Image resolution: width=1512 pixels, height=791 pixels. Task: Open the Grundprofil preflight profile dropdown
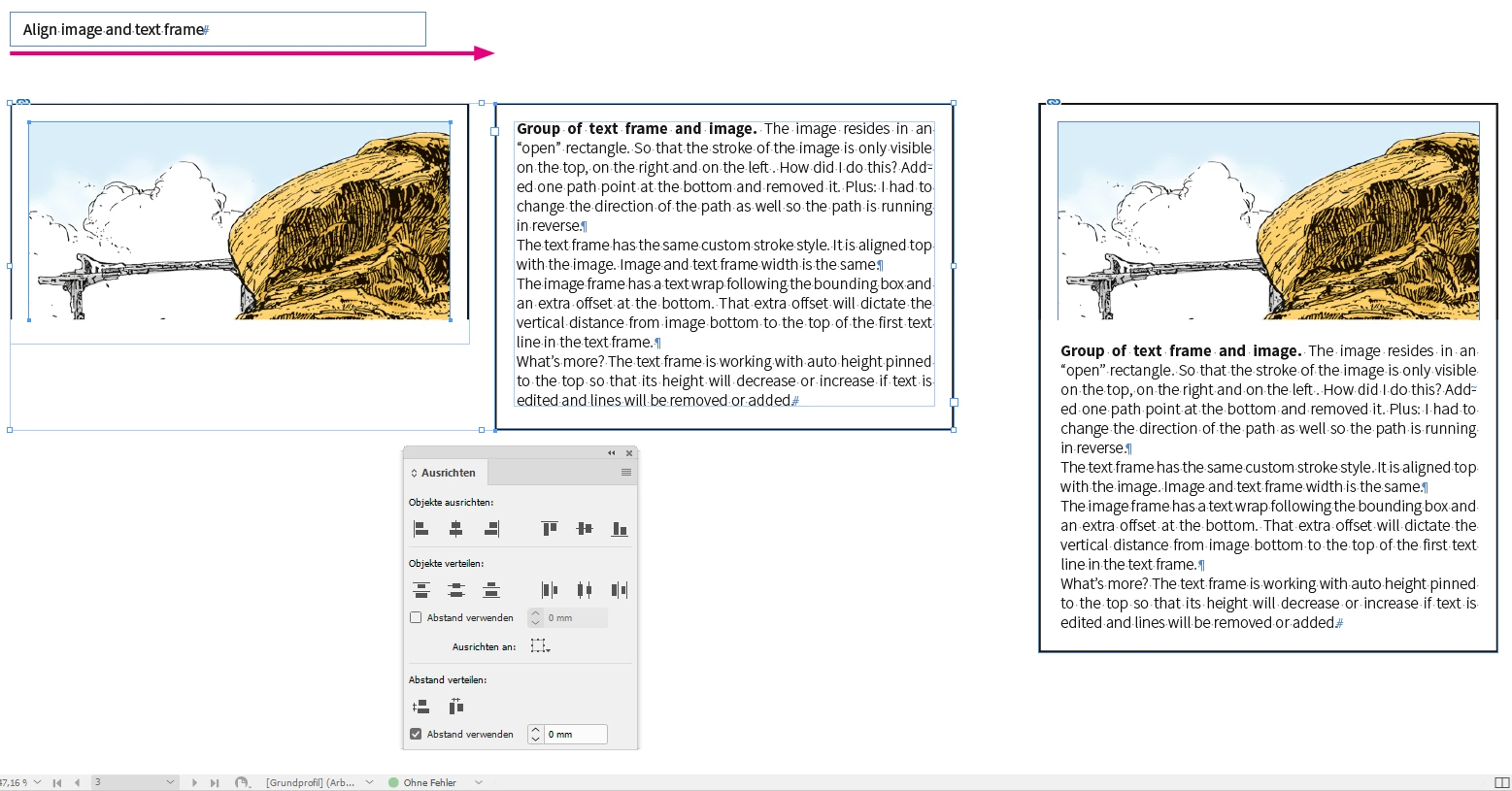tap(369, 782)
